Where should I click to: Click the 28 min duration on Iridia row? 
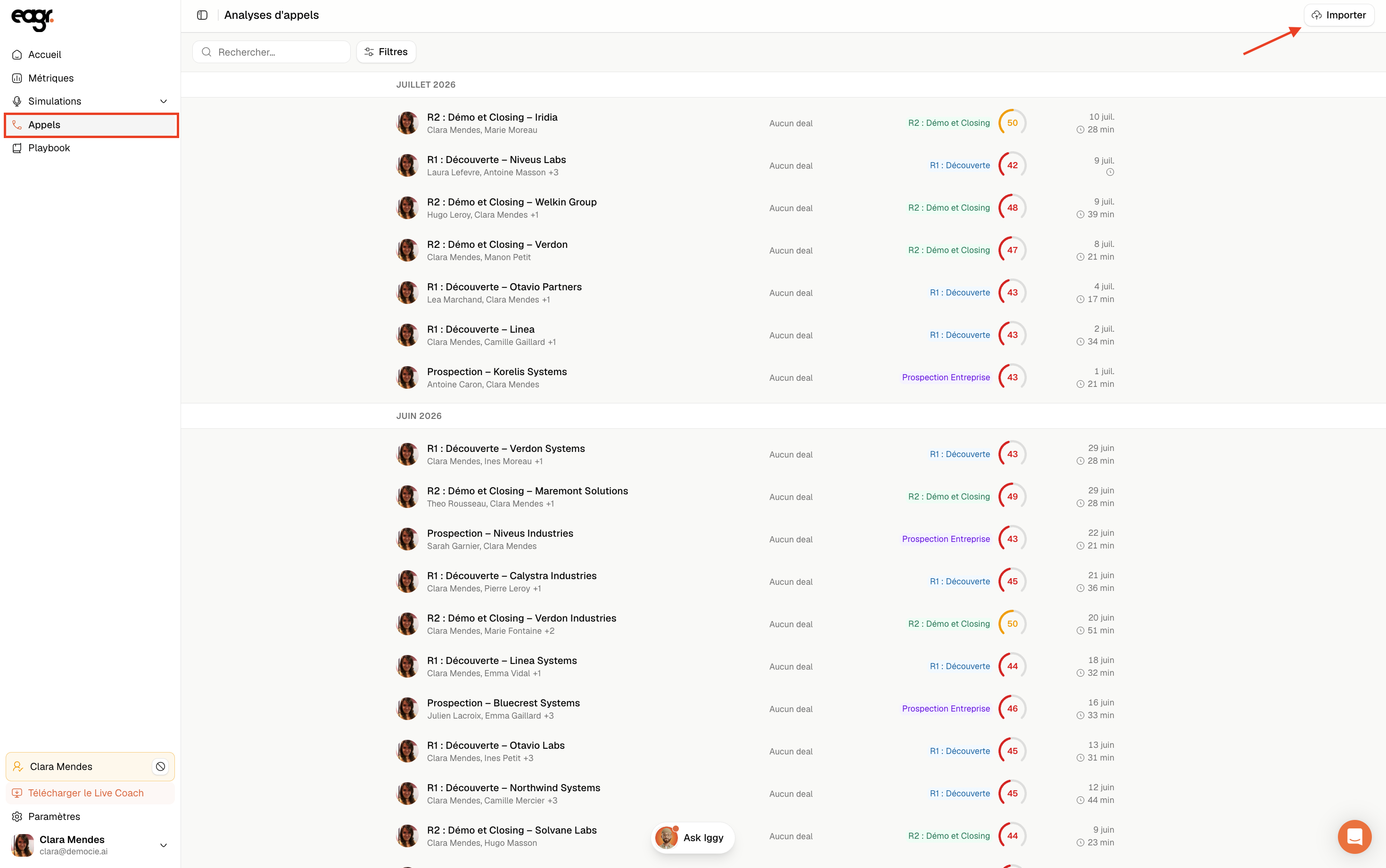(1095, 130)
